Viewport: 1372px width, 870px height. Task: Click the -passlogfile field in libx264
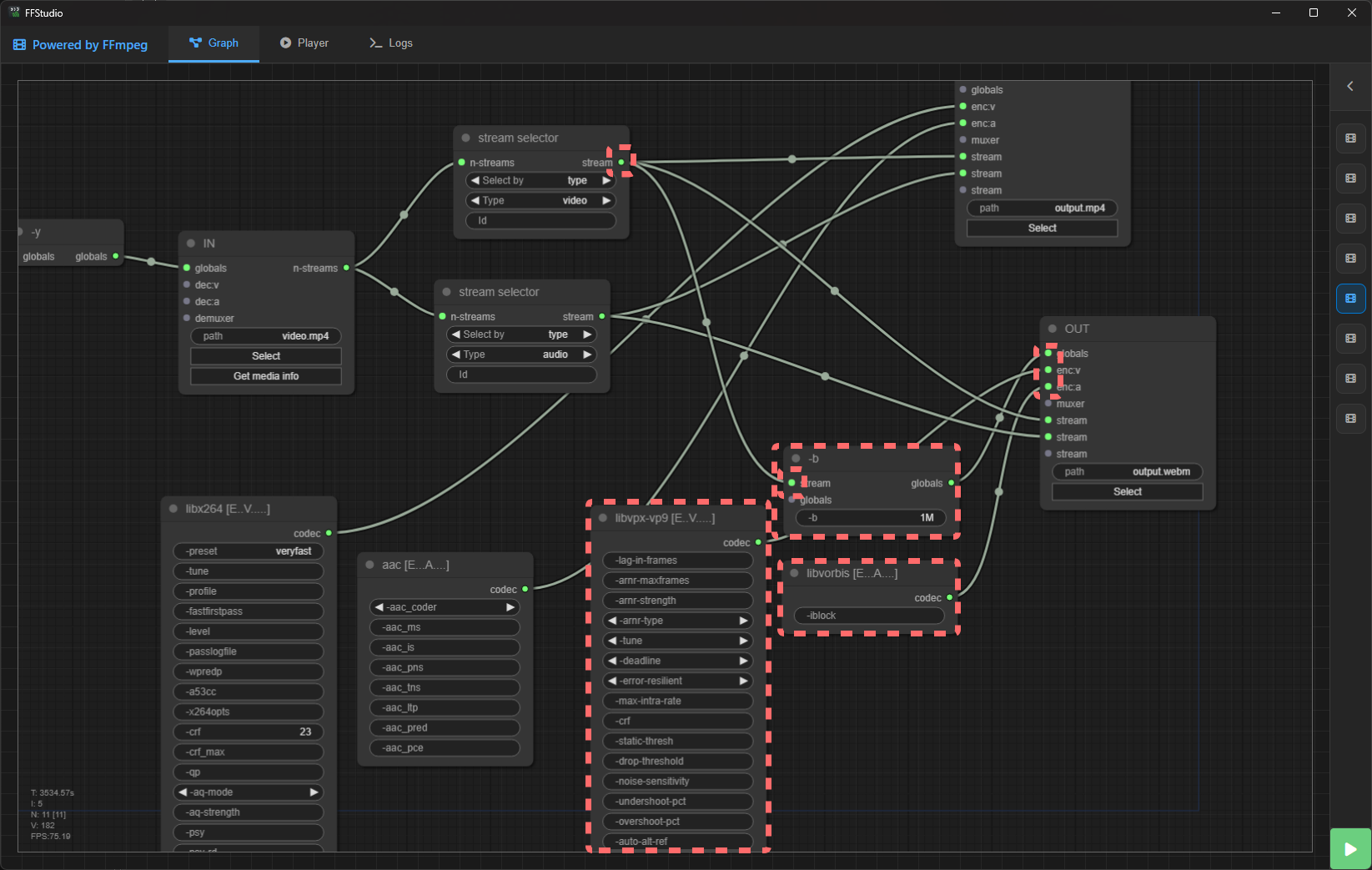(249, 651)
